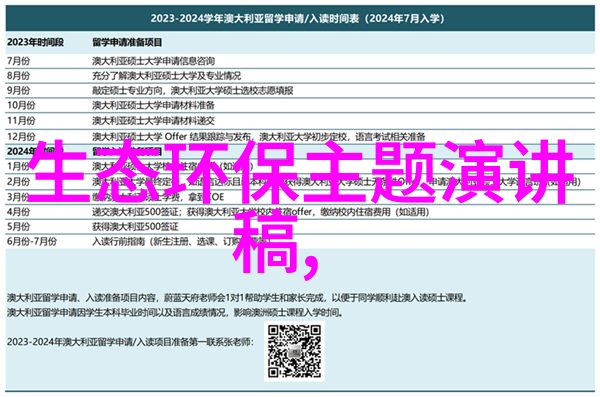Click the "5月份" row label
This screenshot has height=397, width=600.
click(18, 227)
